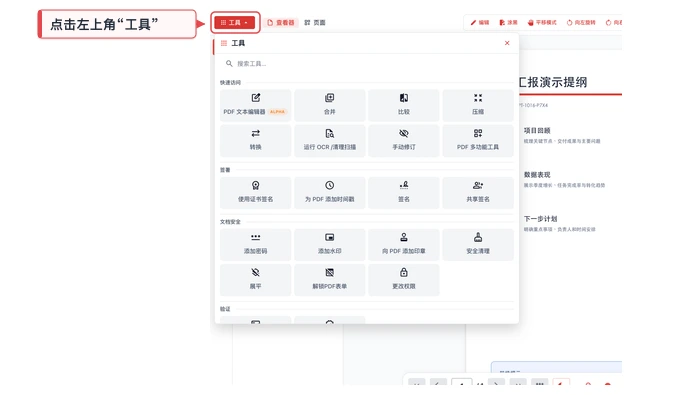Open the 签名 sign tool

click(x=404, y=193)
